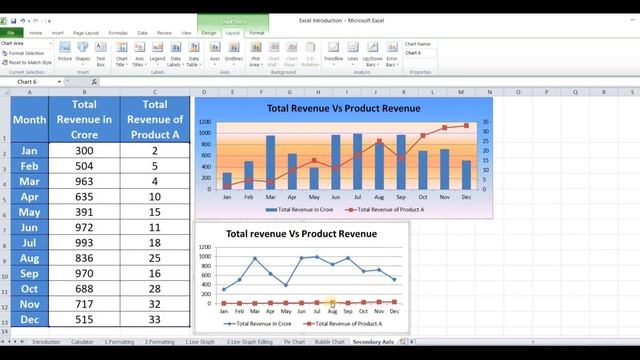Open the Up/Down Bars menu
The height and width of the screenshot is (360, 640).
(x=372, y=53)
